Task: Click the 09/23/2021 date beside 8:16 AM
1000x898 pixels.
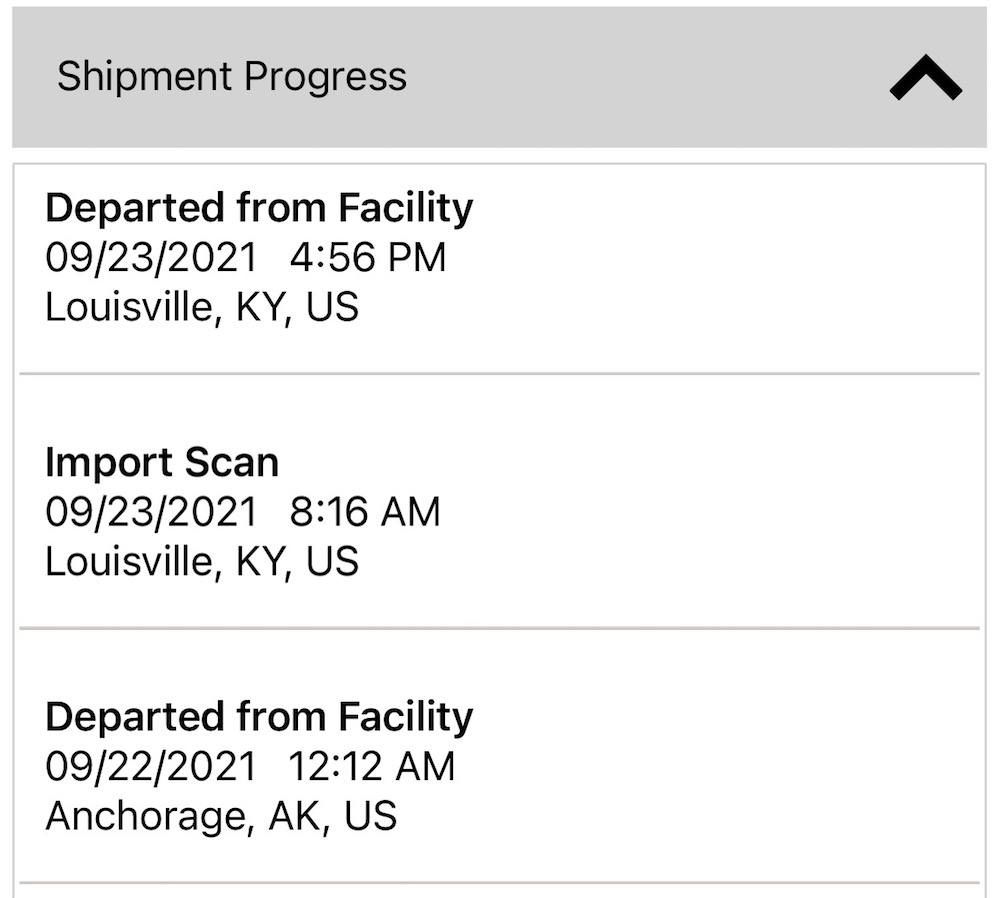Action: 151,512
